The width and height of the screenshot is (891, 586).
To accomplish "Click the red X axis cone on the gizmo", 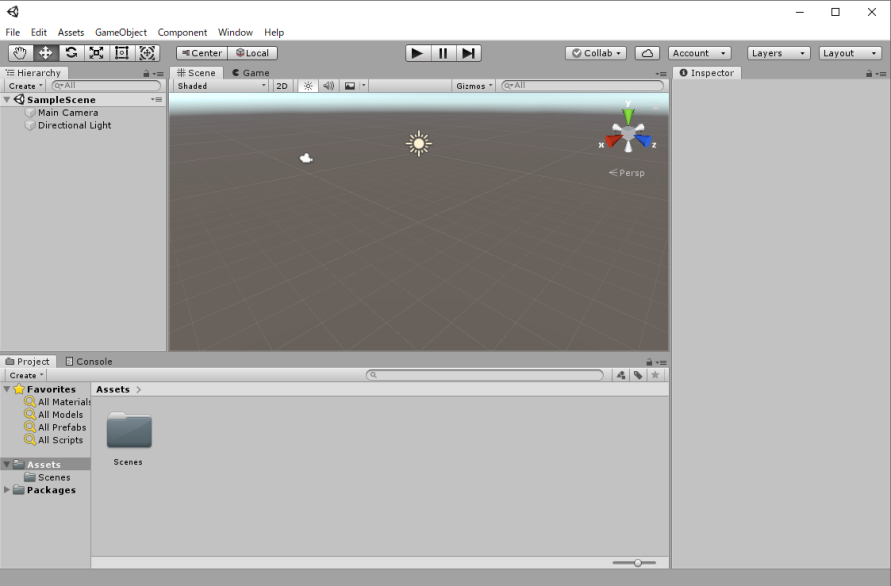I will pyautogui.click(x=613, y=140).
